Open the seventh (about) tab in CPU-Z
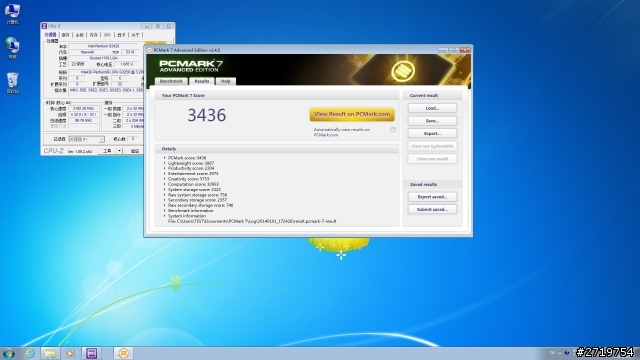 tap(135, 35)
